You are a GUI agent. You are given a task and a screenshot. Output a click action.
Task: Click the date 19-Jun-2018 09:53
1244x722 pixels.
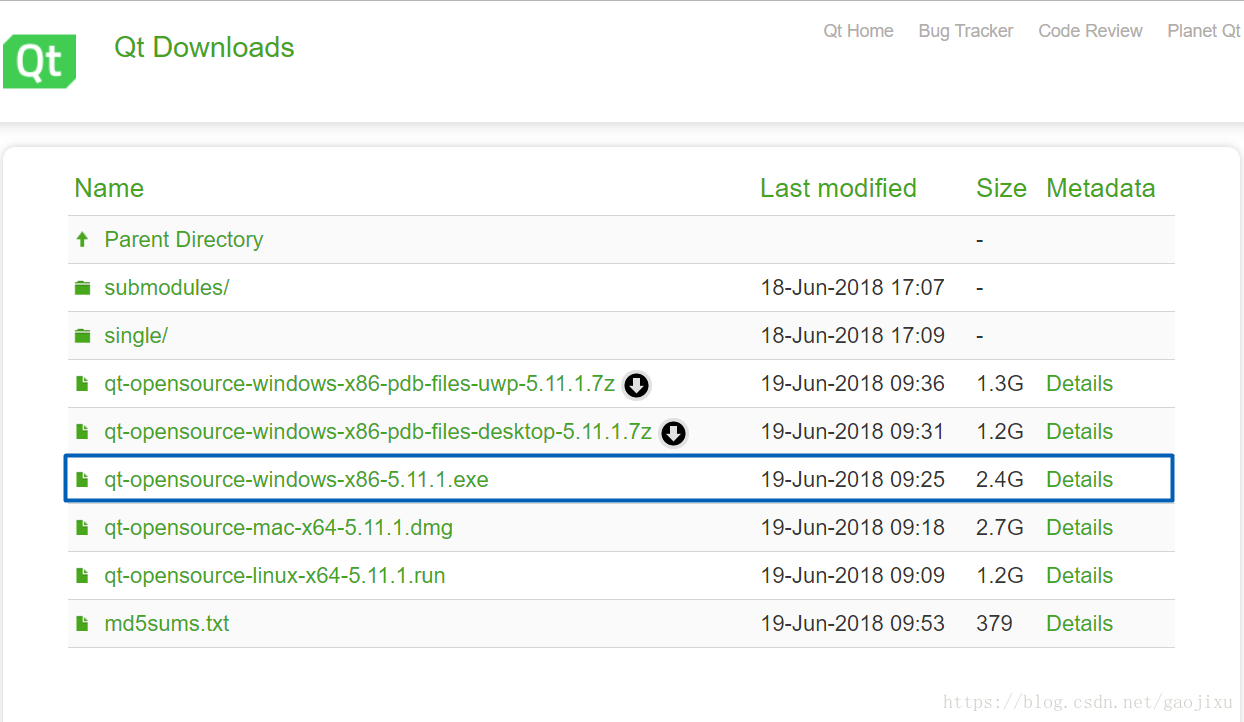click(852, 624)
